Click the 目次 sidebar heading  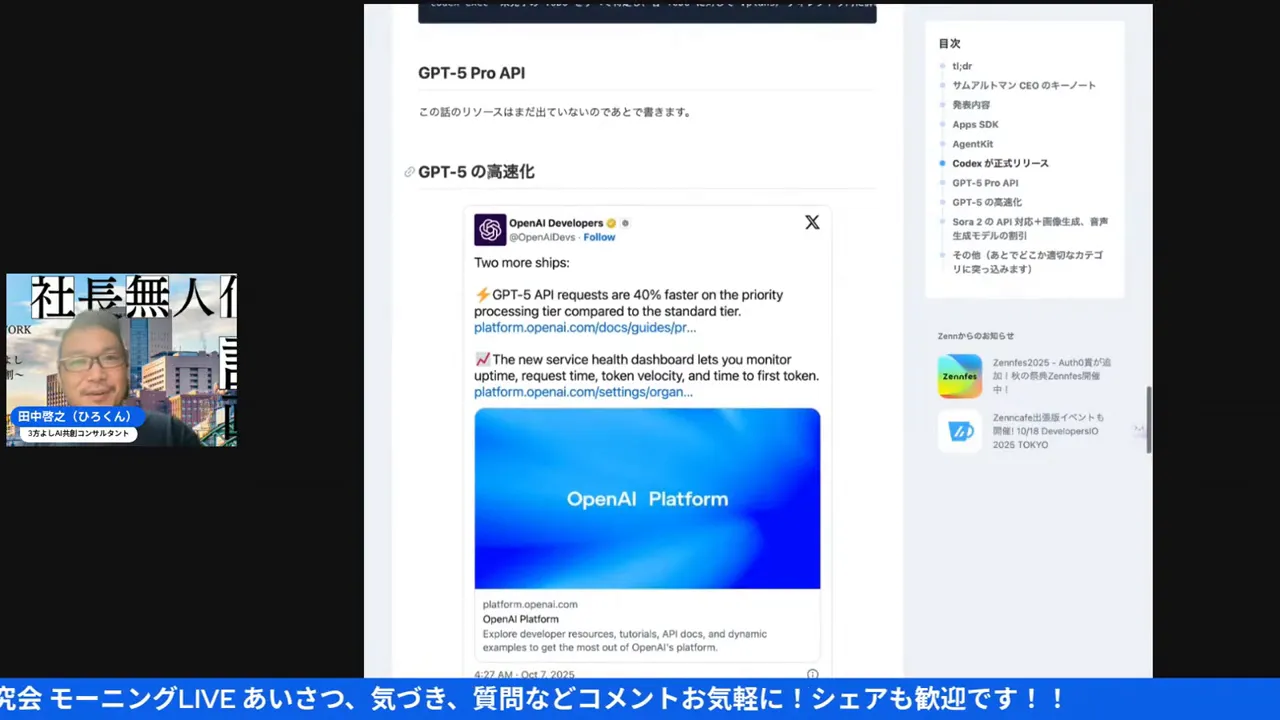click(949, 44)
